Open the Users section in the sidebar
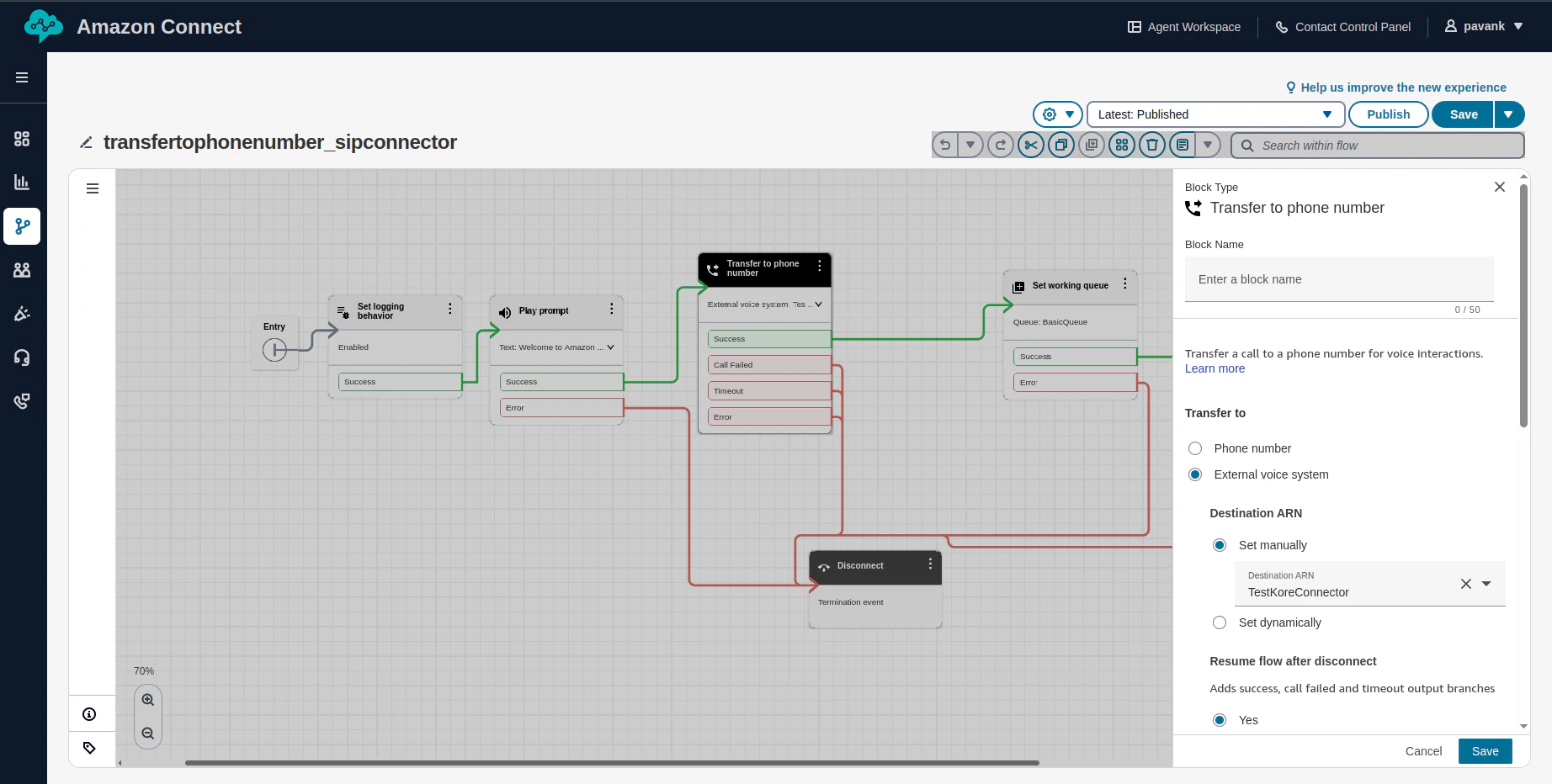The image size is (1552, 784). pyautogui.click(x=22, y=269)
